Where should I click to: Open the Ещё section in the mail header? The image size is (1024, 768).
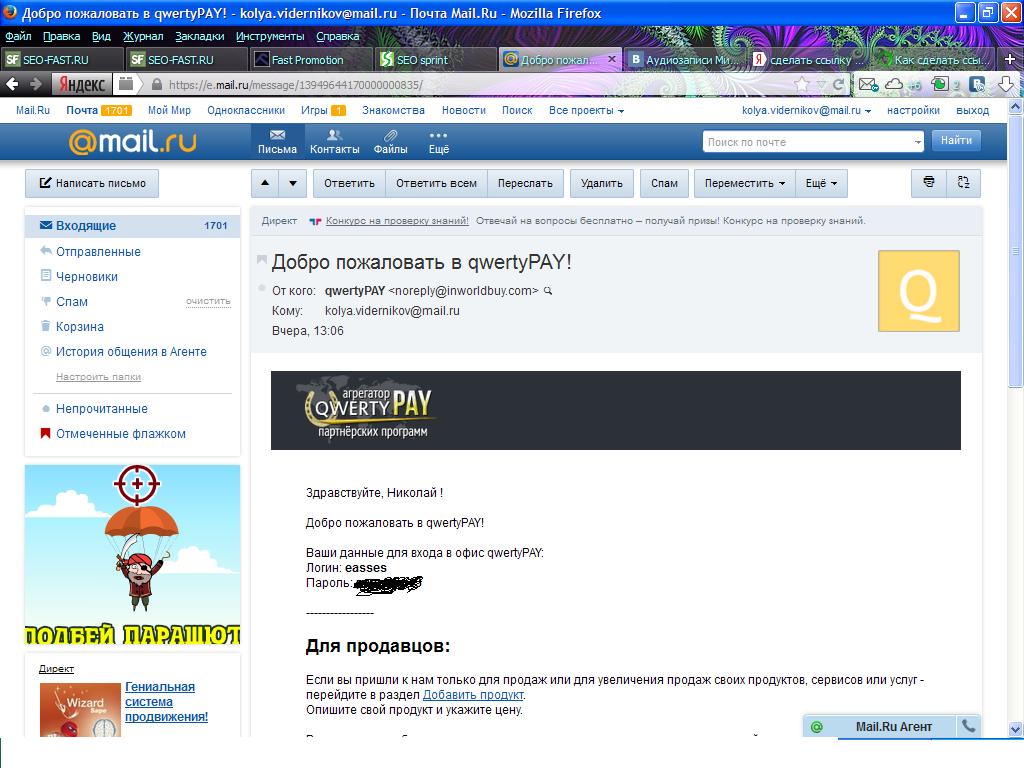point(439,141)
